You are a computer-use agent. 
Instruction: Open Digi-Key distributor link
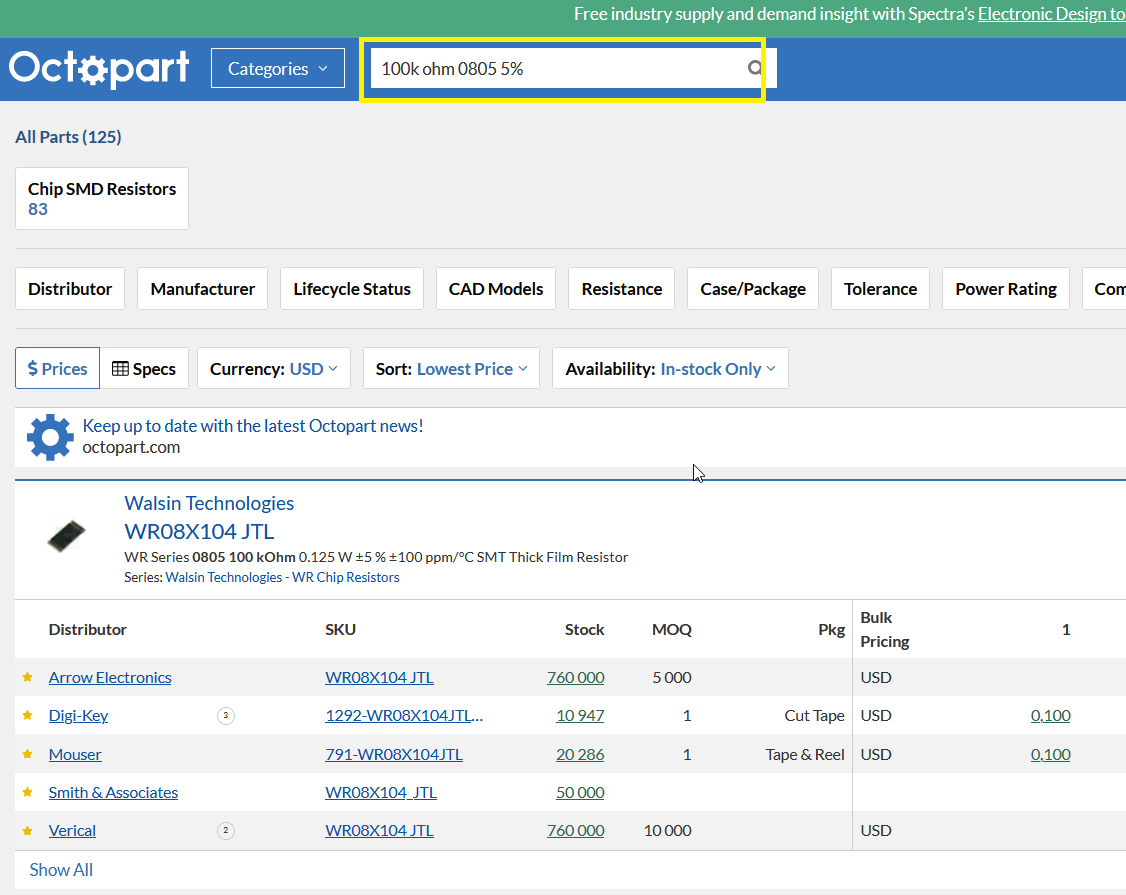tap(78, 716)
